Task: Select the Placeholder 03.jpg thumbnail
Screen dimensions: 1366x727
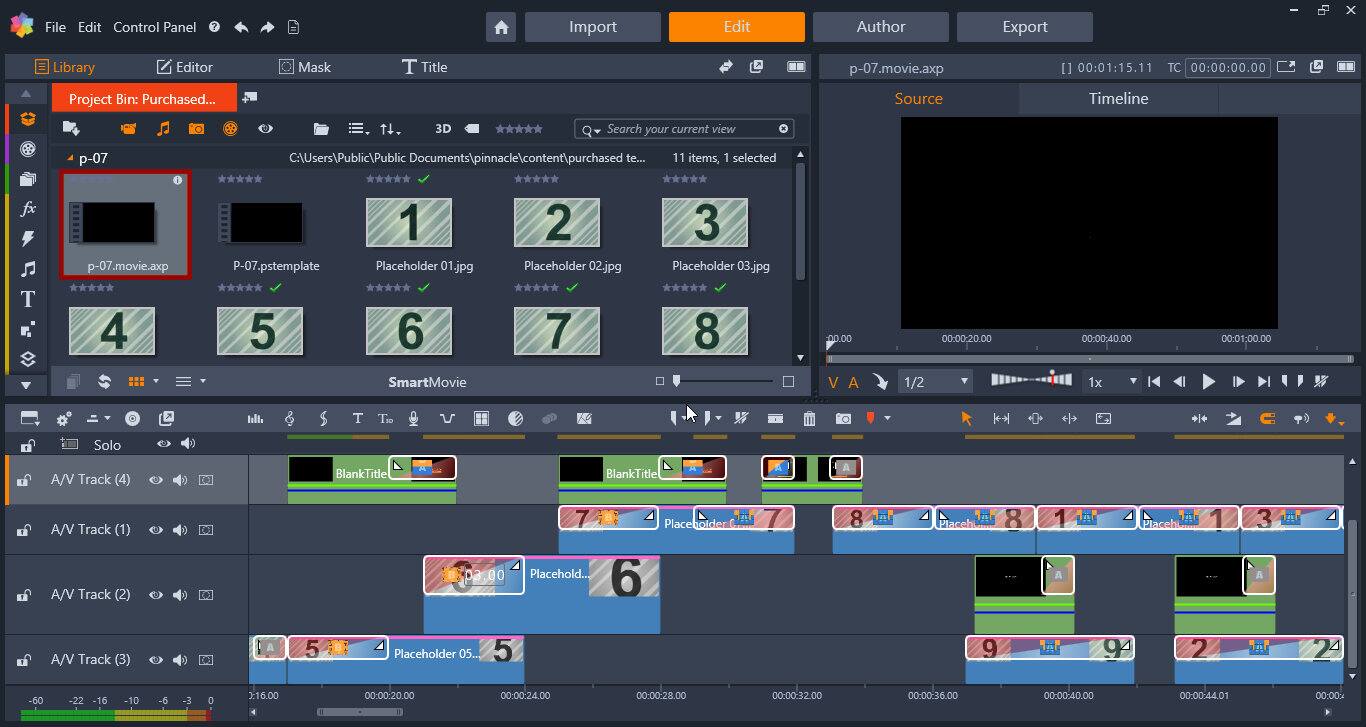Action: (706, 222)
